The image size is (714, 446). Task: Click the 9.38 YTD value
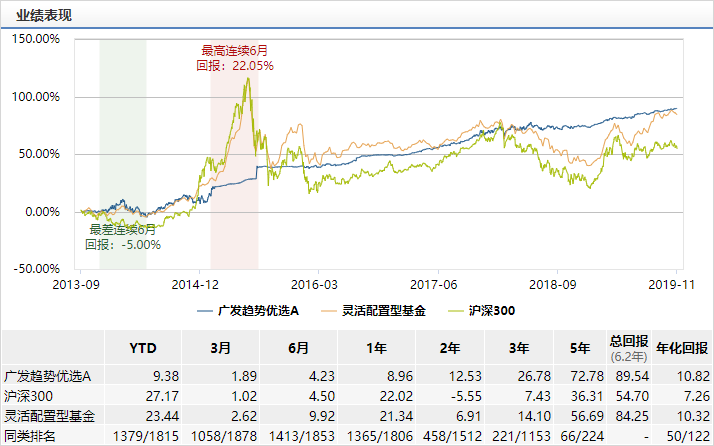[166, 376]
